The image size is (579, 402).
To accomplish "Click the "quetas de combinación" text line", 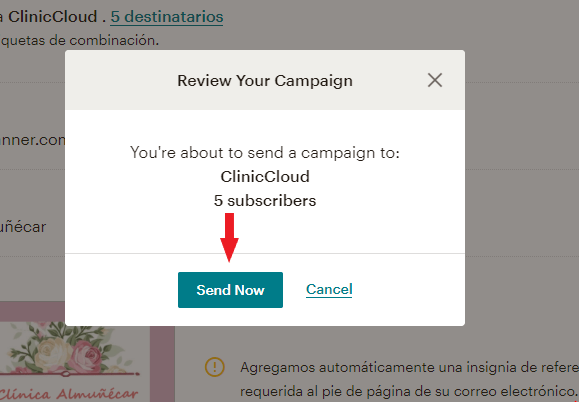I will tap(79, 40).
